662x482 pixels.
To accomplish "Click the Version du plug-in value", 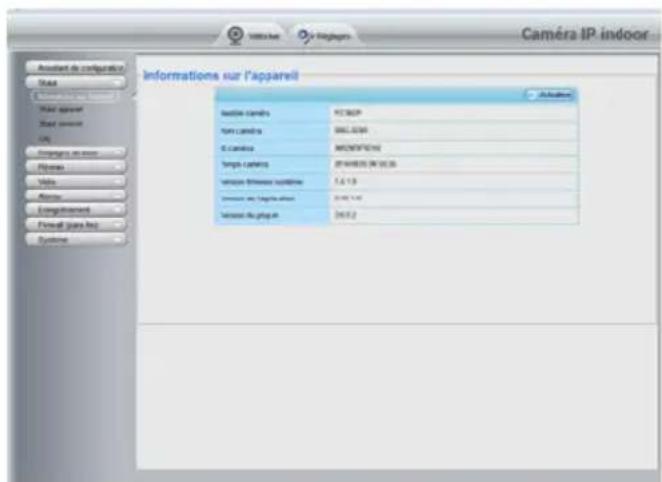I will [x=454, y=215].
